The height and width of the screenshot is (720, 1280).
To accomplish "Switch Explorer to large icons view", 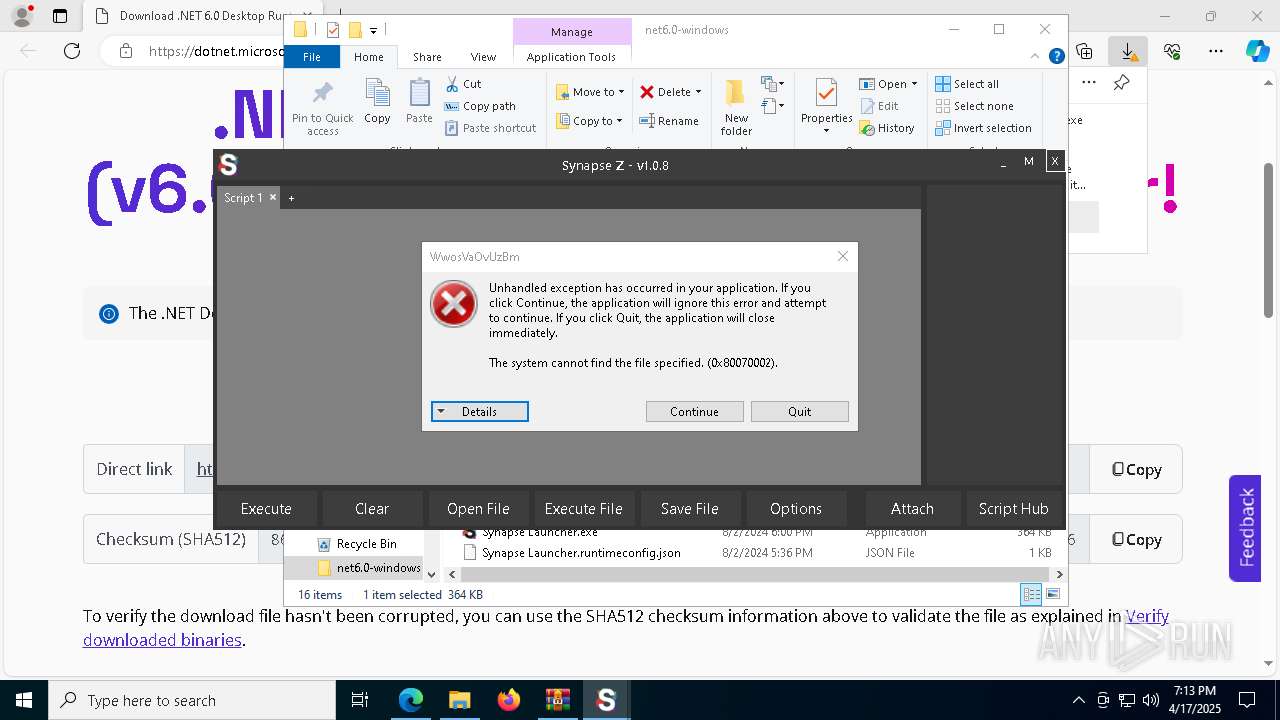I will [x=1052, y=594].
